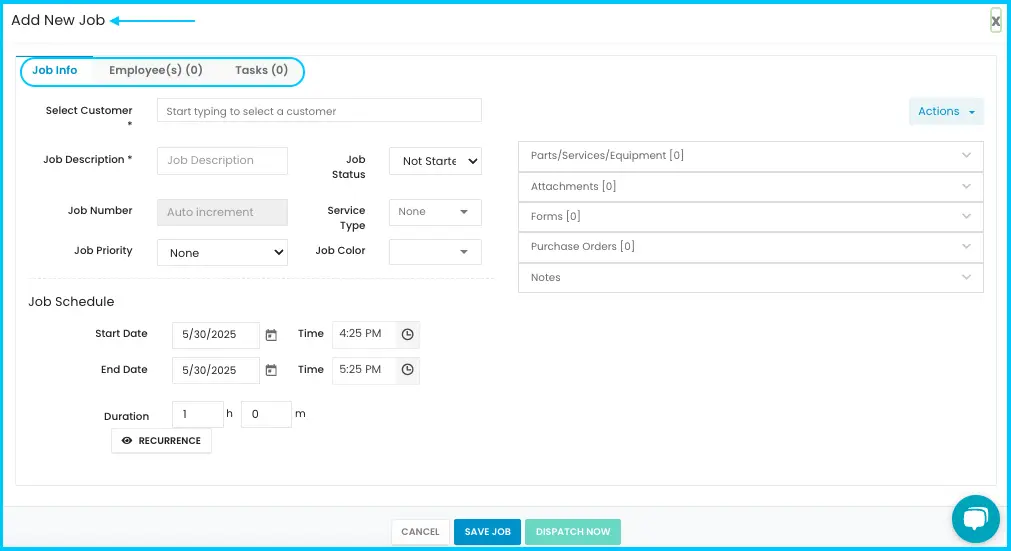This screenshot has height=551, width=1011.
Task: Click the Duration minutes field
Action: [266, 414]
